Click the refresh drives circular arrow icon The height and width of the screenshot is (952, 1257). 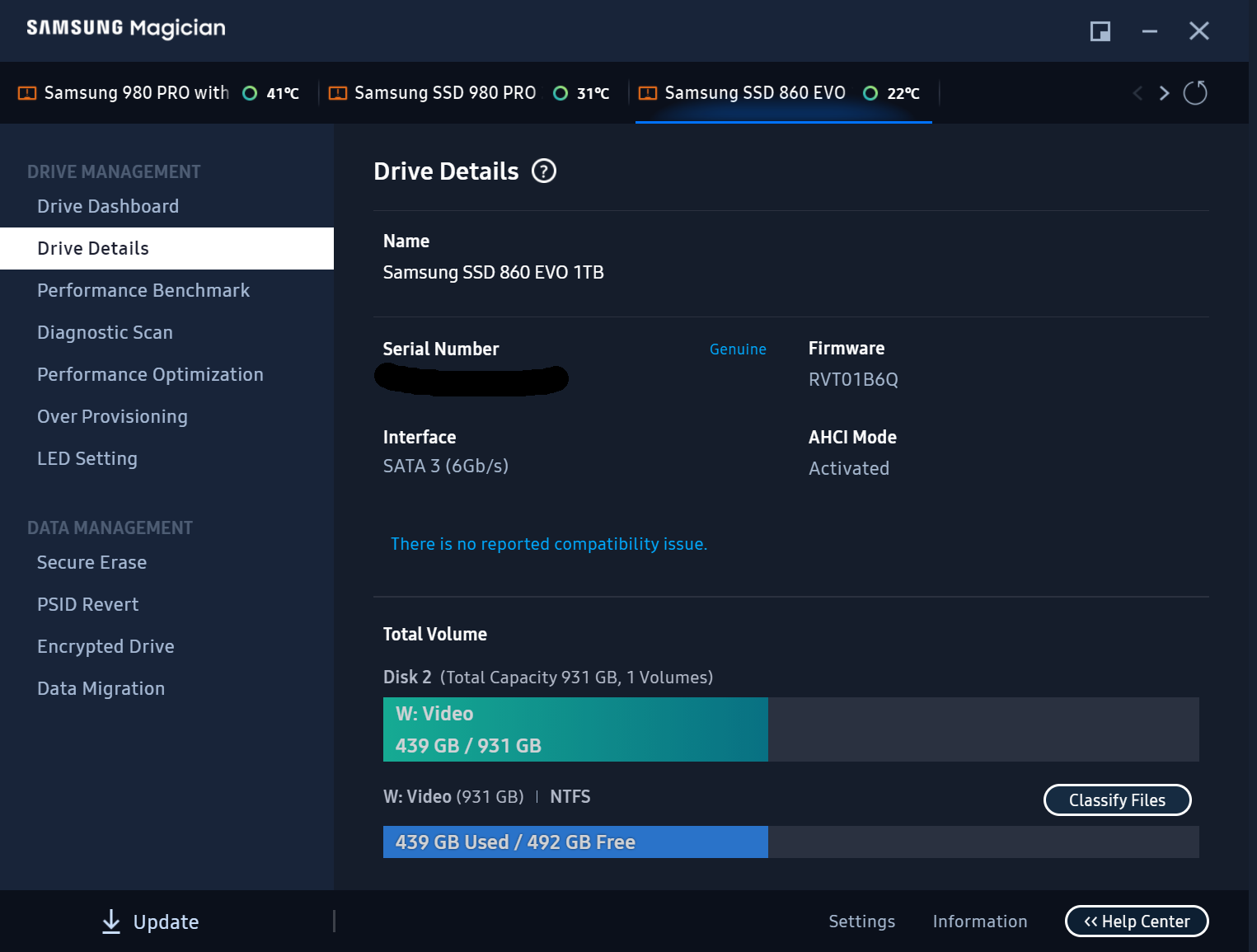(x=1195, y=92)
